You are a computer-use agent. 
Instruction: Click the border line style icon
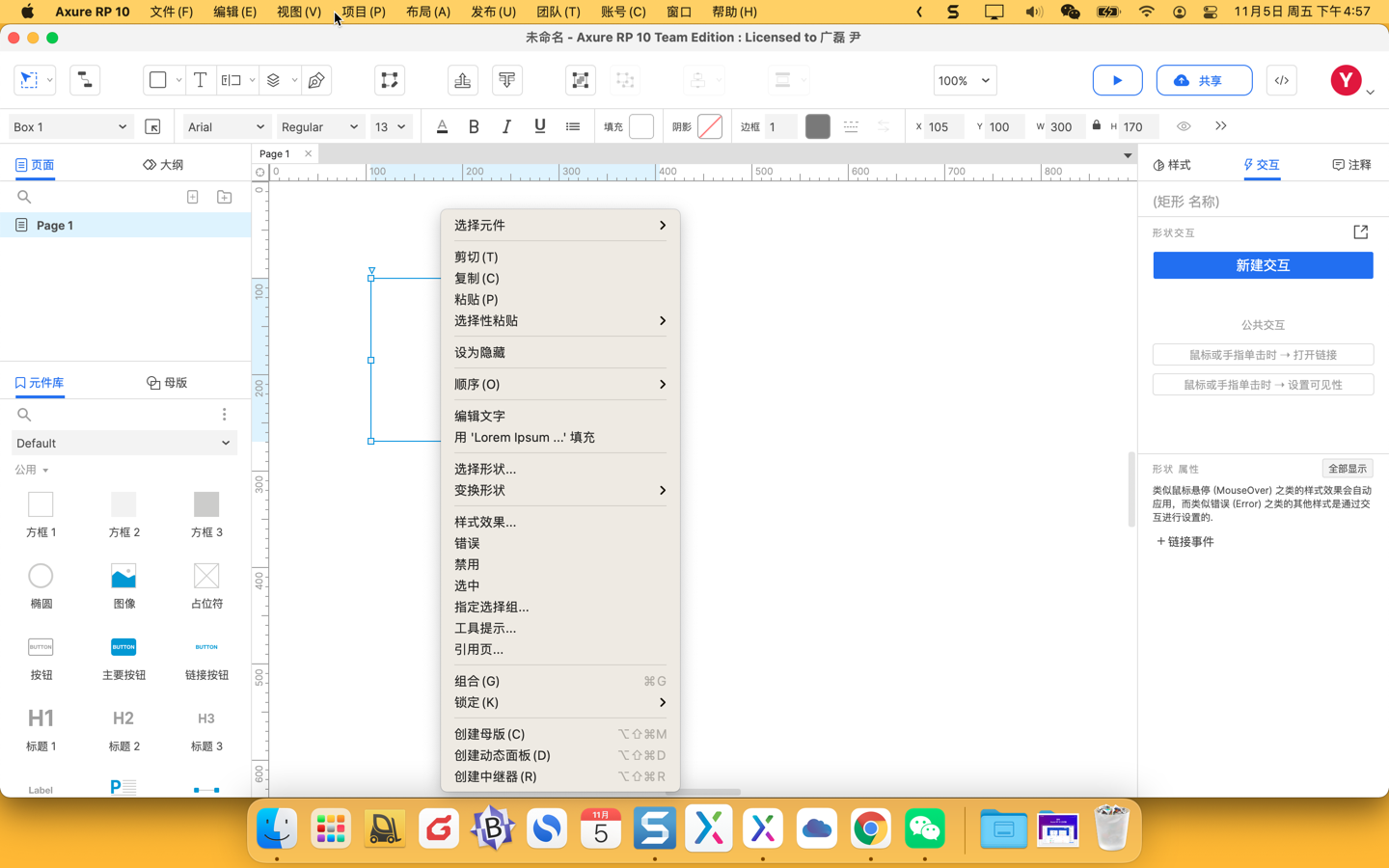tap(851, 126)
